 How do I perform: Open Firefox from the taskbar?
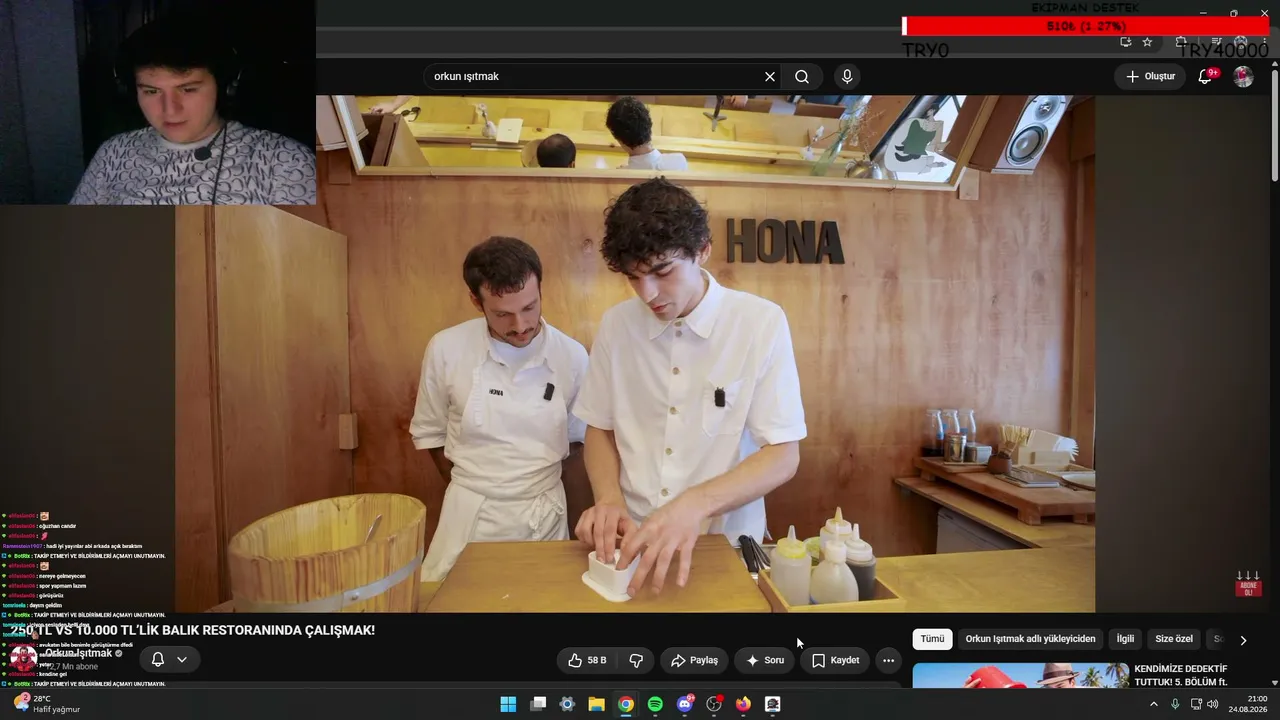pyautogui.click(x=743, y=704)
